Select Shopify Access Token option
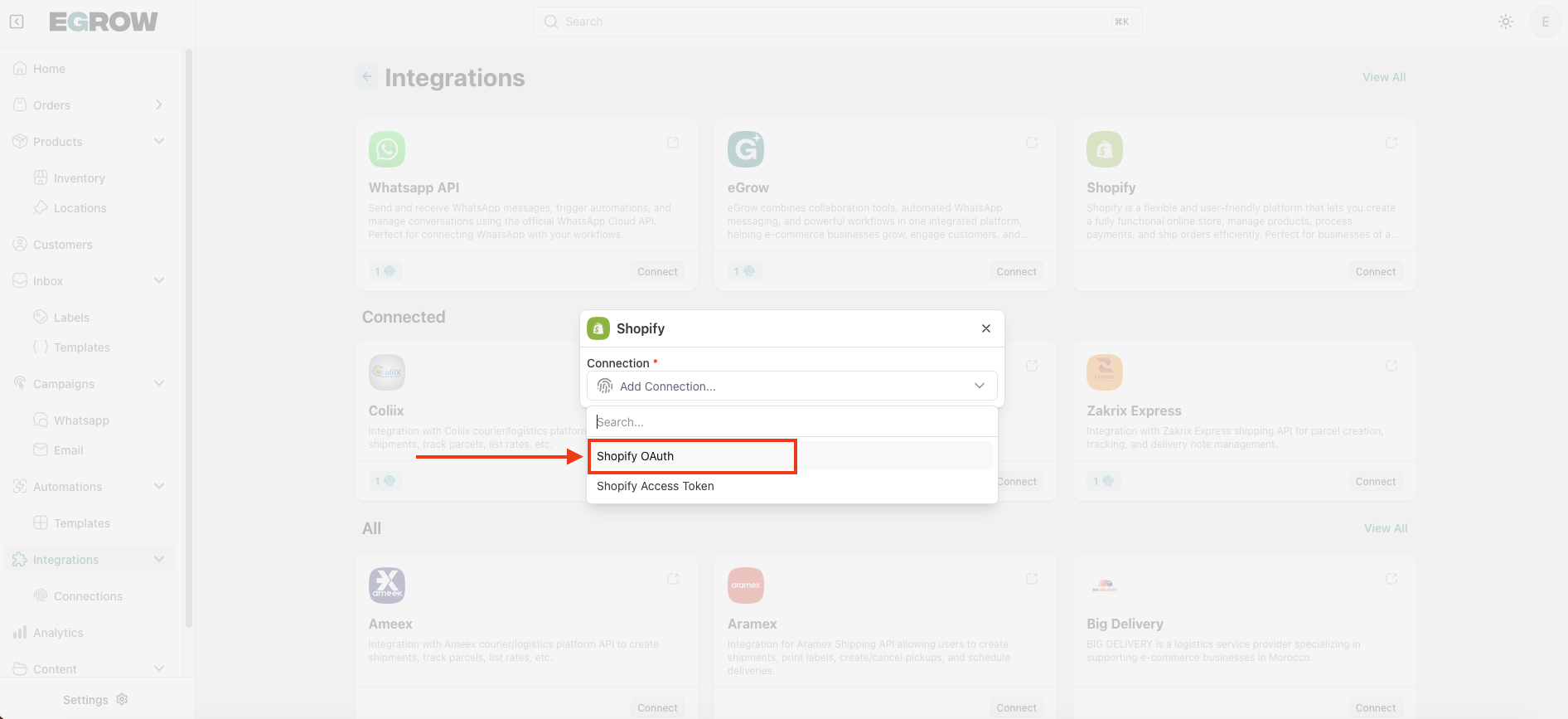The width and height of the screenshot is (1568, 719). coord(791,486)
